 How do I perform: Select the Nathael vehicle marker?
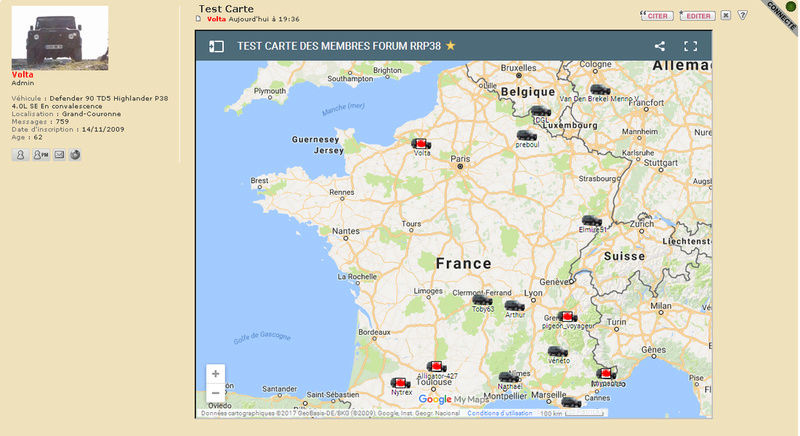tap(509, 377)
